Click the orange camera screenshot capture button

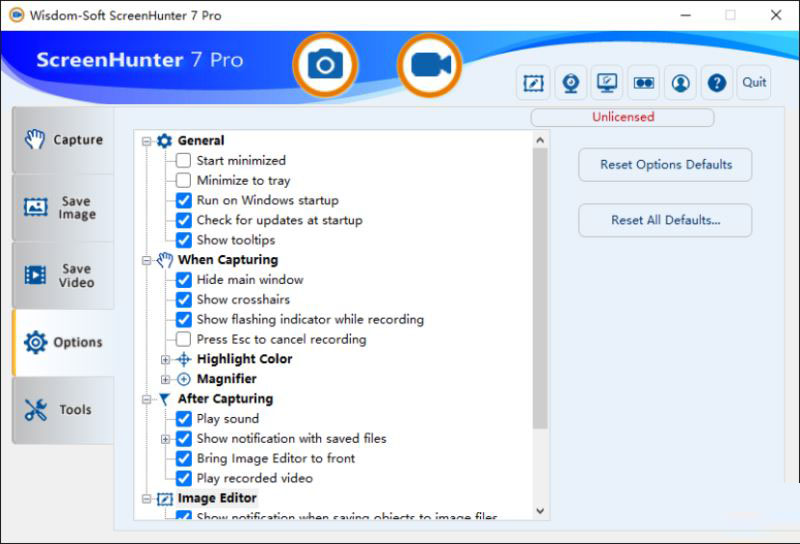[x=325, y=65]
